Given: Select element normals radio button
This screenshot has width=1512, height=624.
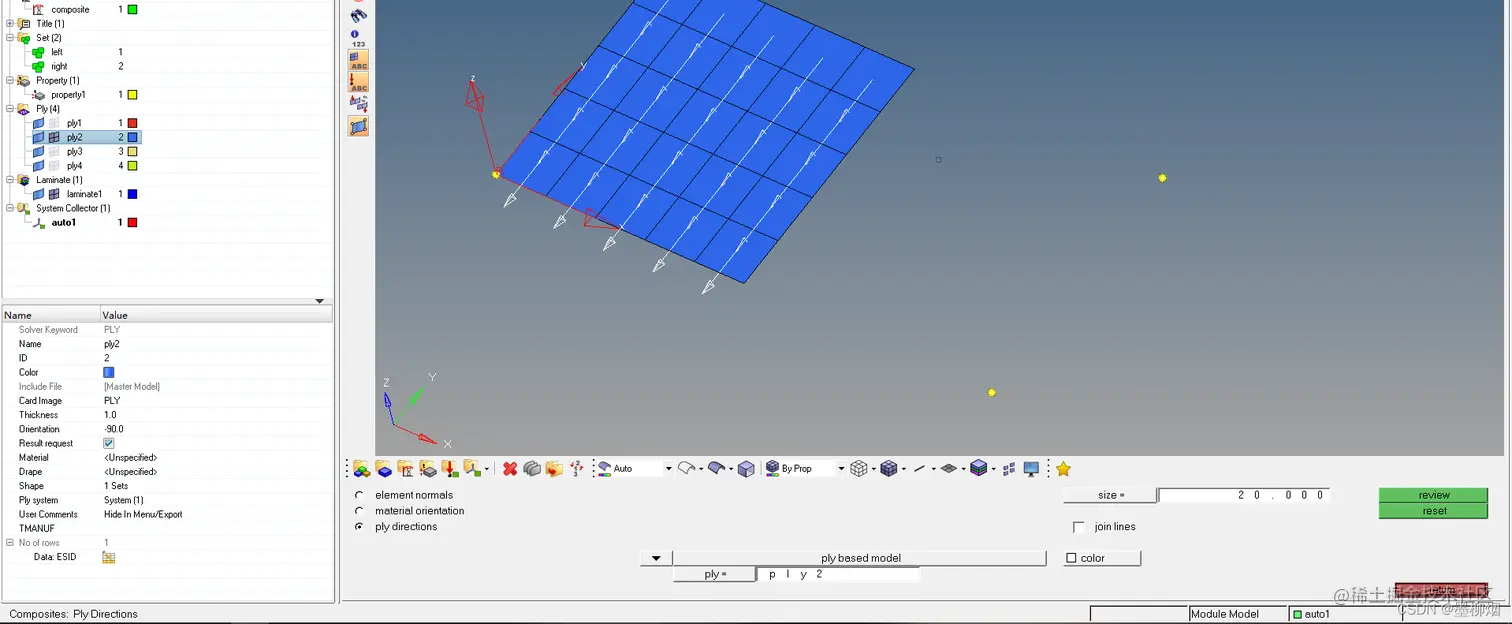Looking at the screenshot, I should tap(359, 495).
